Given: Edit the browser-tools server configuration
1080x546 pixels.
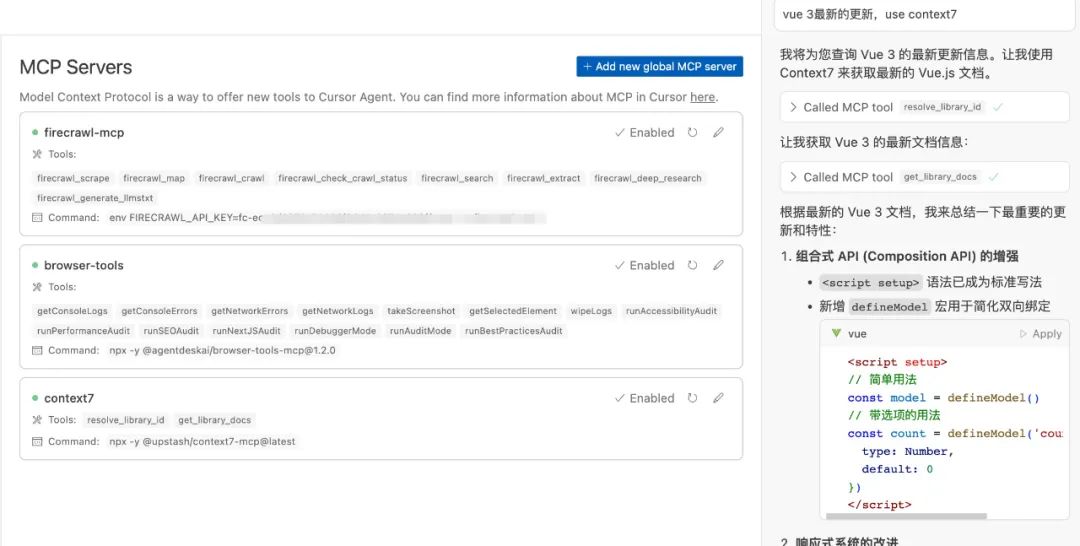Looking at the screenshot, I should click(x=718, y=265).
